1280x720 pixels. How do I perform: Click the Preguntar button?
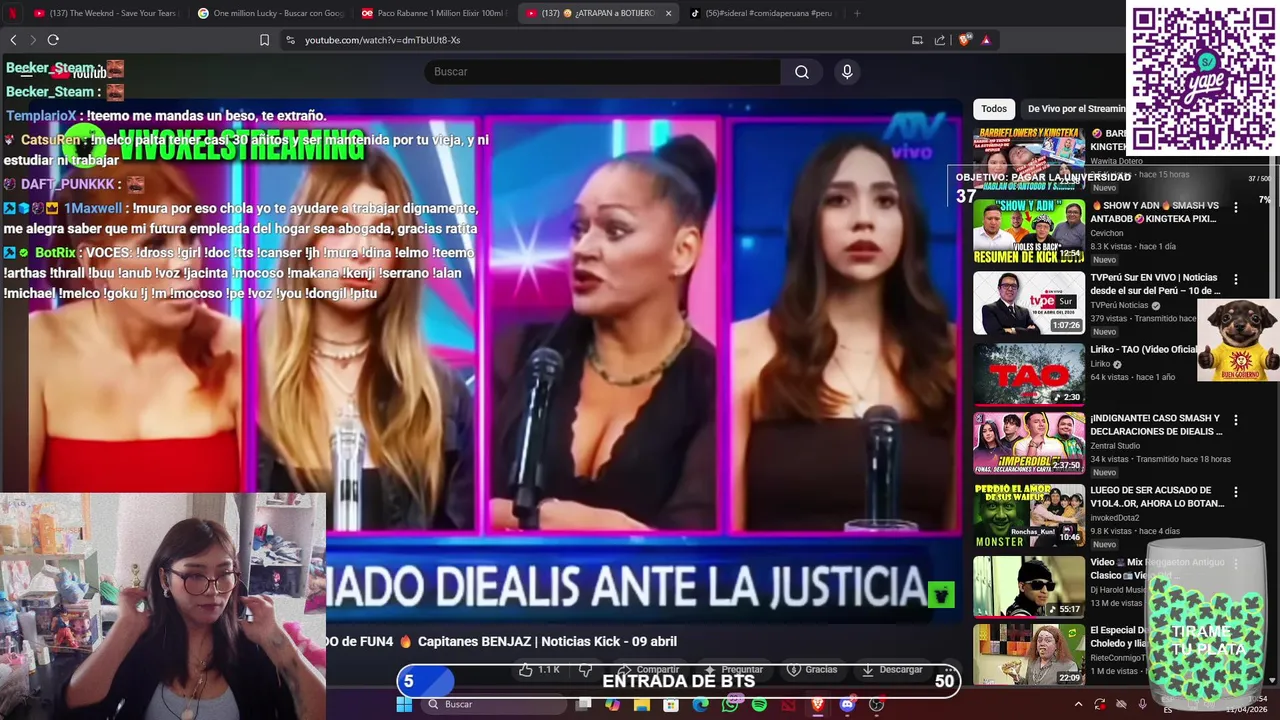point(734,670)
